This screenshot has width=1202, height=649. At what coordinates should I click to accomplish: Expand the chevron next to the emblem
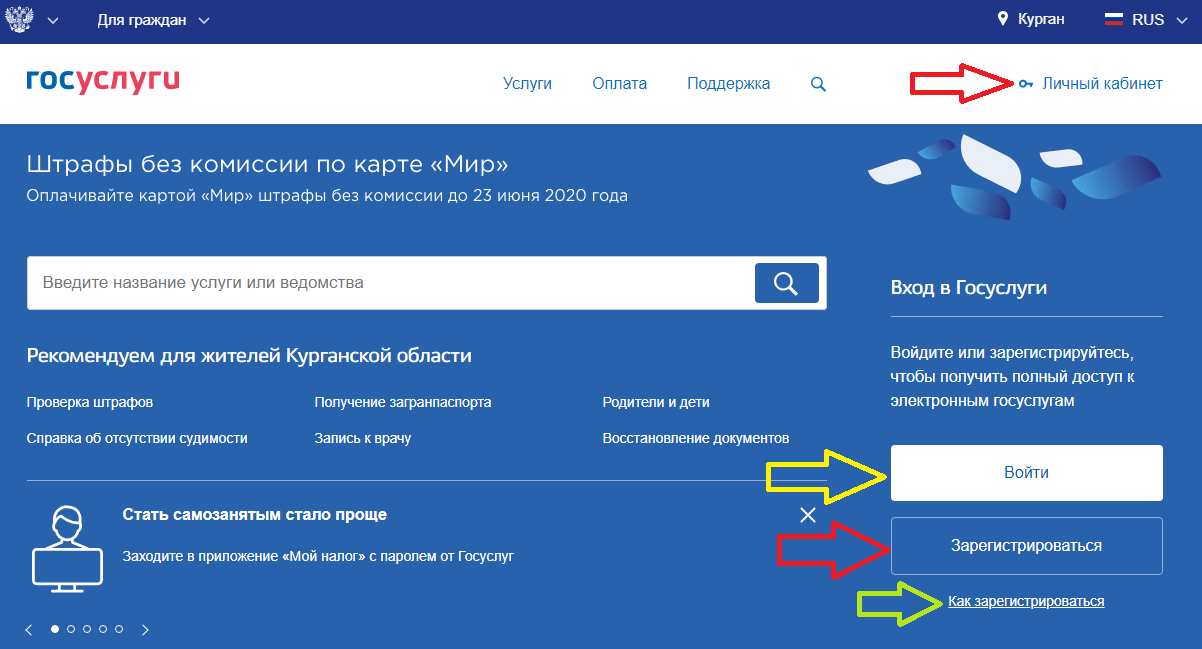pos(52,20)
